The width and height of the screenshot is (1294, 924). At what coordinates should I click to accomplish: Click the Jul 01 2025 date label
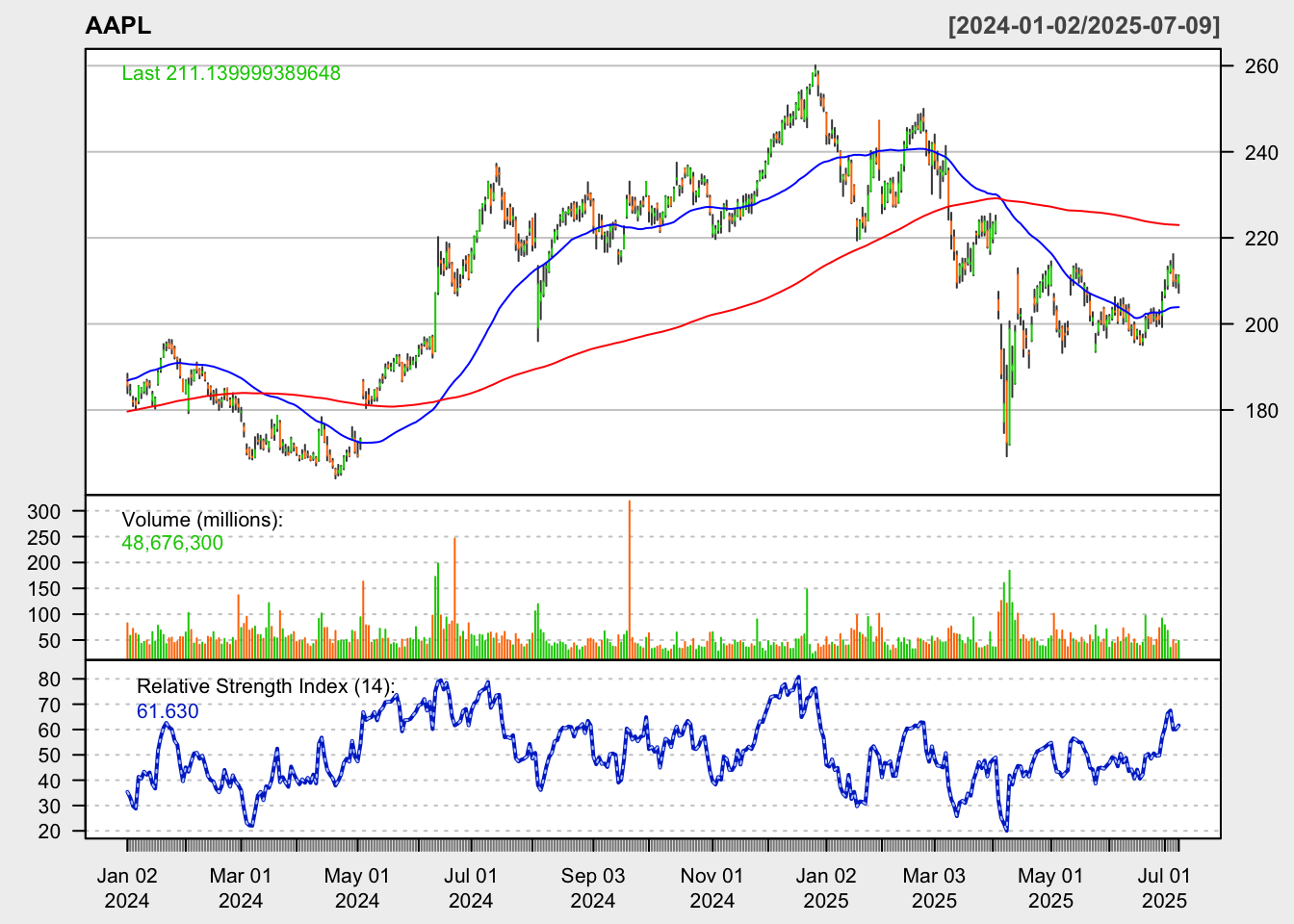click(1164, 888)
